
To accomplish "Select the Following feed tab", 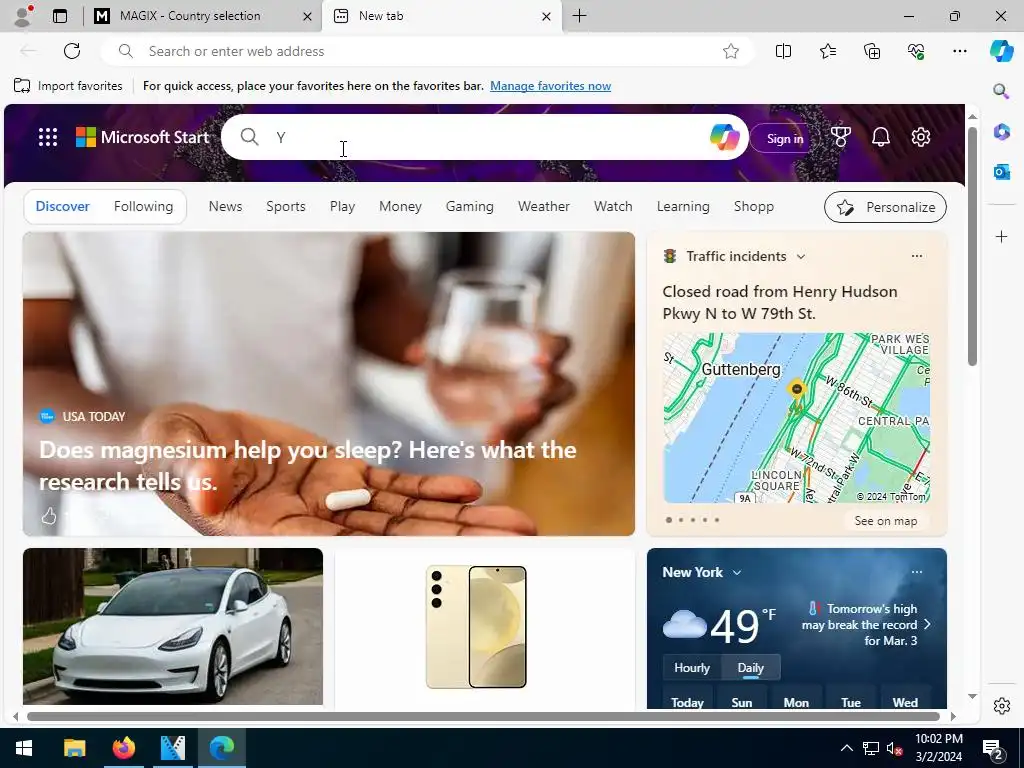I will coord(144,206).
